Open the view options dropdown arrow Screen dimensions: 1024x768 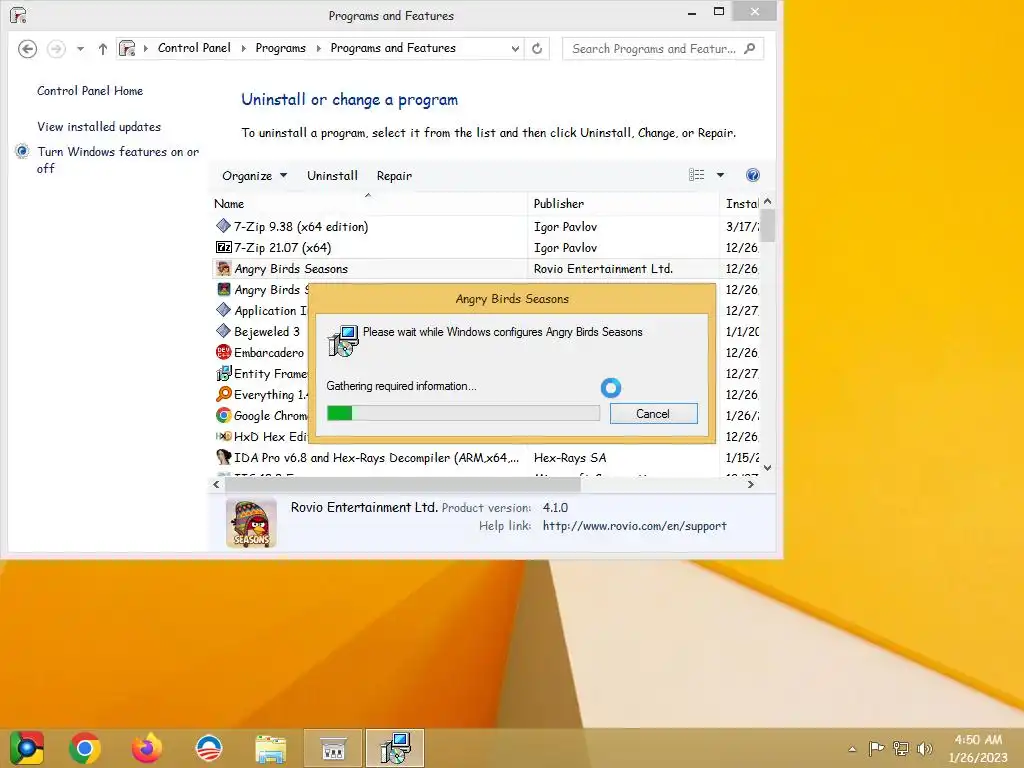(x=720, y=175)
